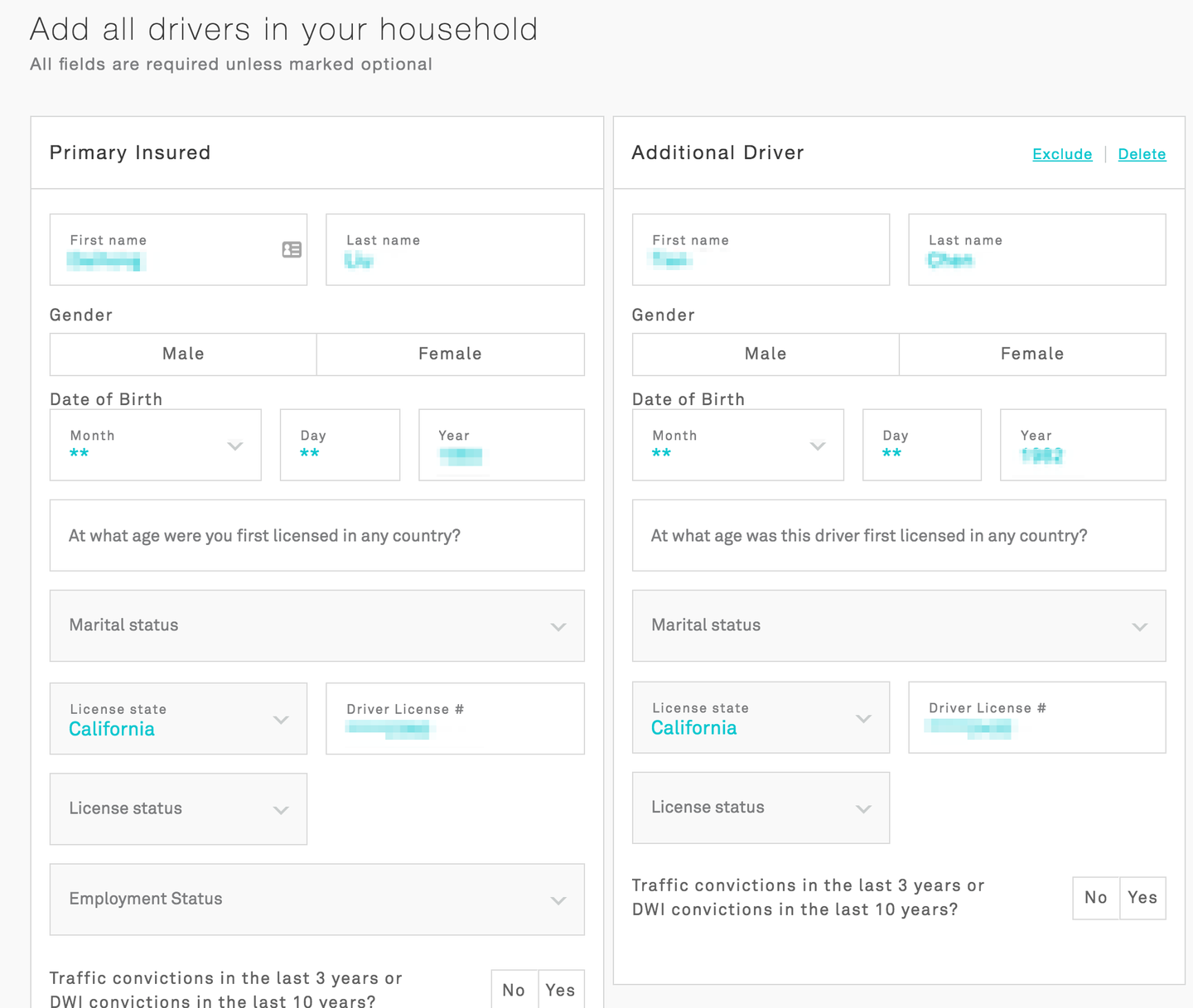Image resolution: width=1193 pixels, height=1008 pixels.
Task: Click Additional Driver's Driver License # field
Action: click(x=1037, y=717)
